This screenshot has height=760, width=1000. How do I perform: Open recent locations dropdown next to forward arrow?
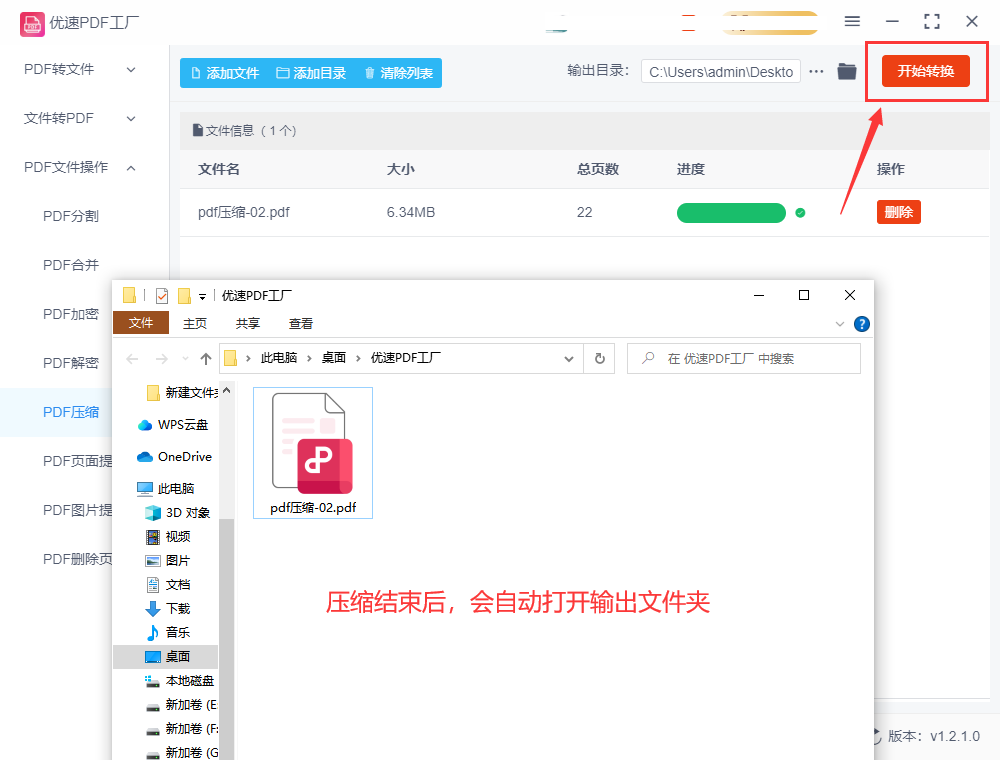(185, 359)
